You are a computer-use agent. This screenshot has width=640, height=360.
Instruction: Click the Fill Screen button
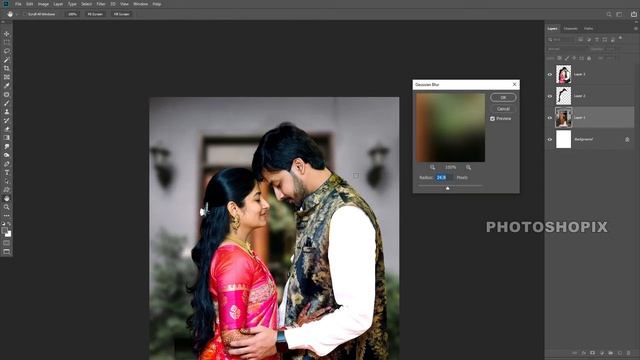(x=121, y=14)
